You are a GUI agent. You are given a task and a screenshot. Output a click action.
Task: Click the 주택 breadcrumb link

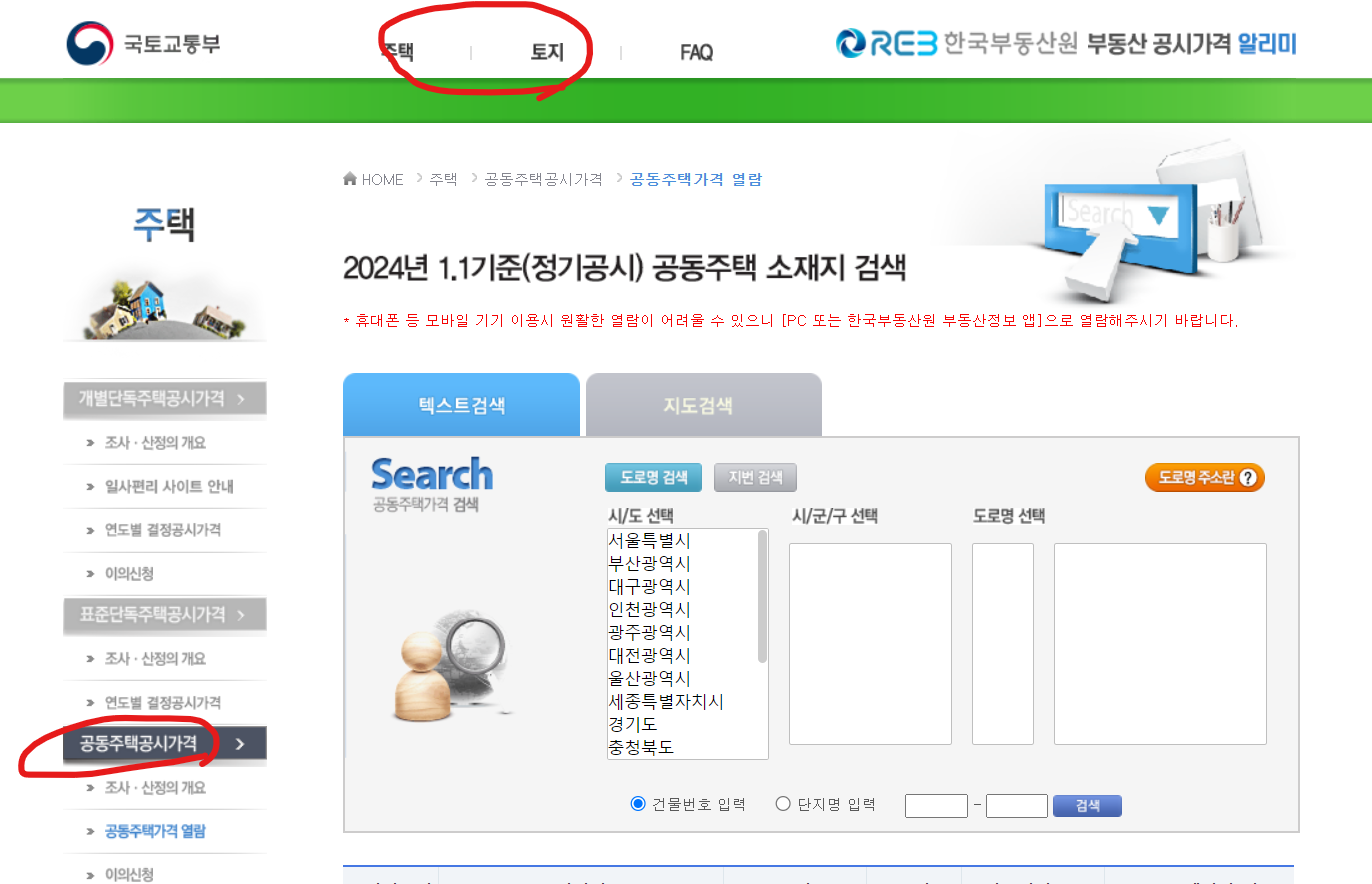[x=443, y=179]
